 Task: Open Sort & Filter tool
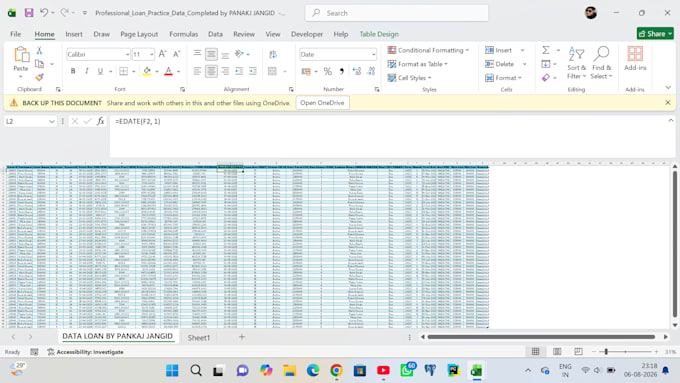click(x=576, y=62)
